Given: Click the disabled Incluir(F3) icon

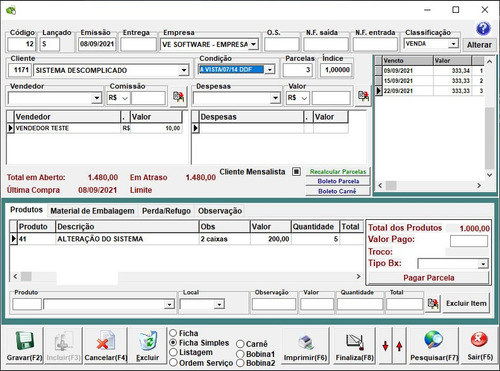Looking at the screenshot, I should (63, 345).
